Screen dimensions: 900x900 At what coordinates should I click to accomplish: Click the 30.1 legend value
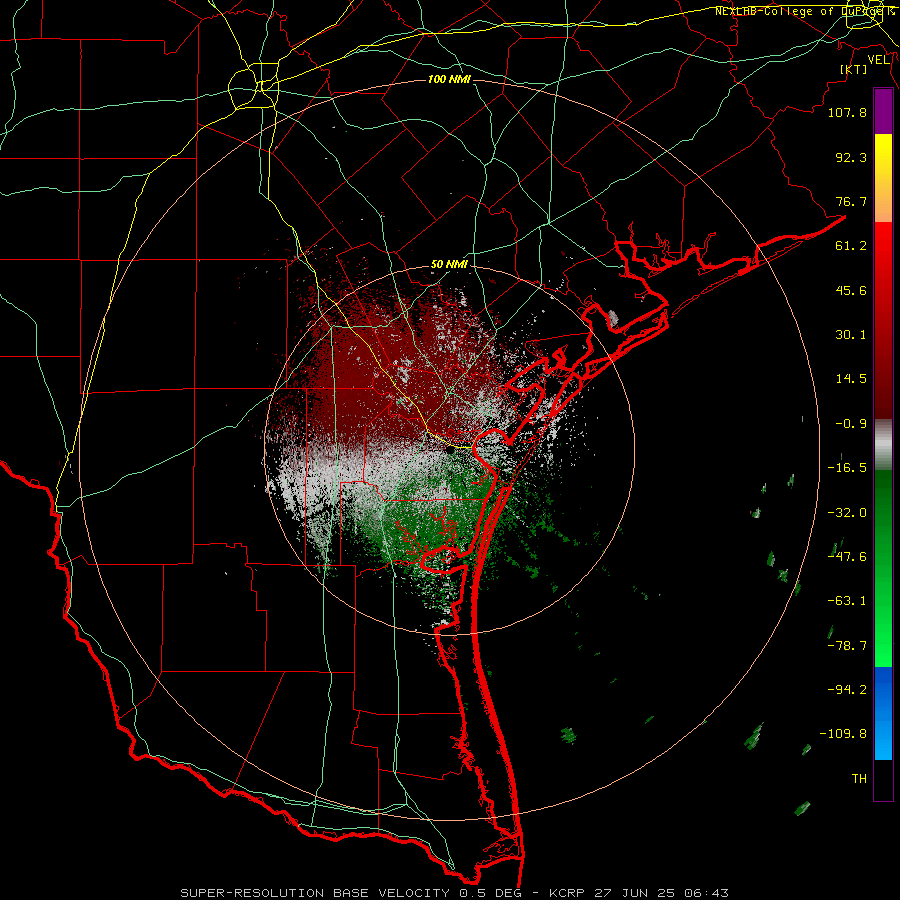(x=851, y=335)
